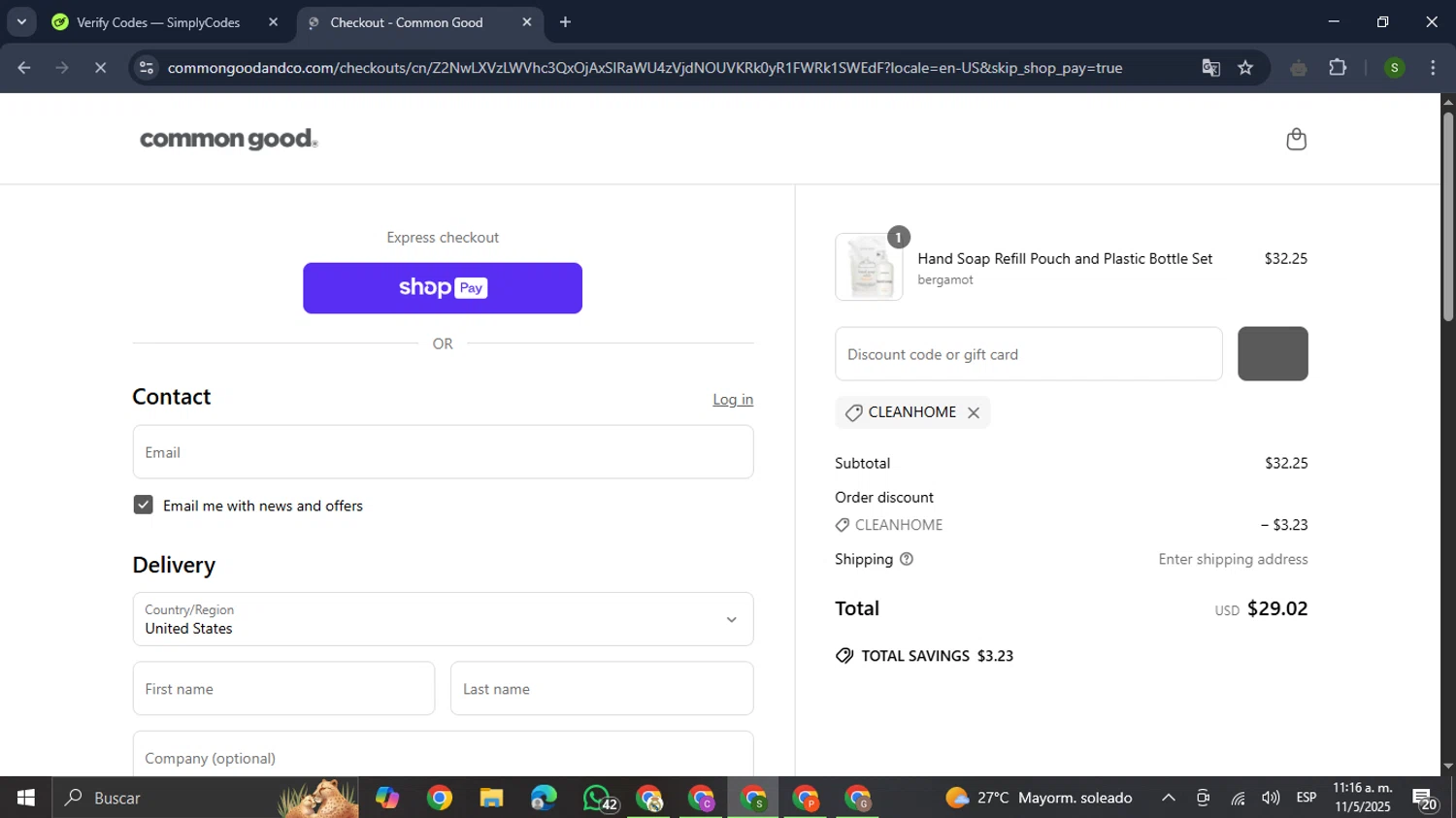The image size is (1456, 818).
Task: Open the Chrome three-dot menu
Action: [1433, 68]
